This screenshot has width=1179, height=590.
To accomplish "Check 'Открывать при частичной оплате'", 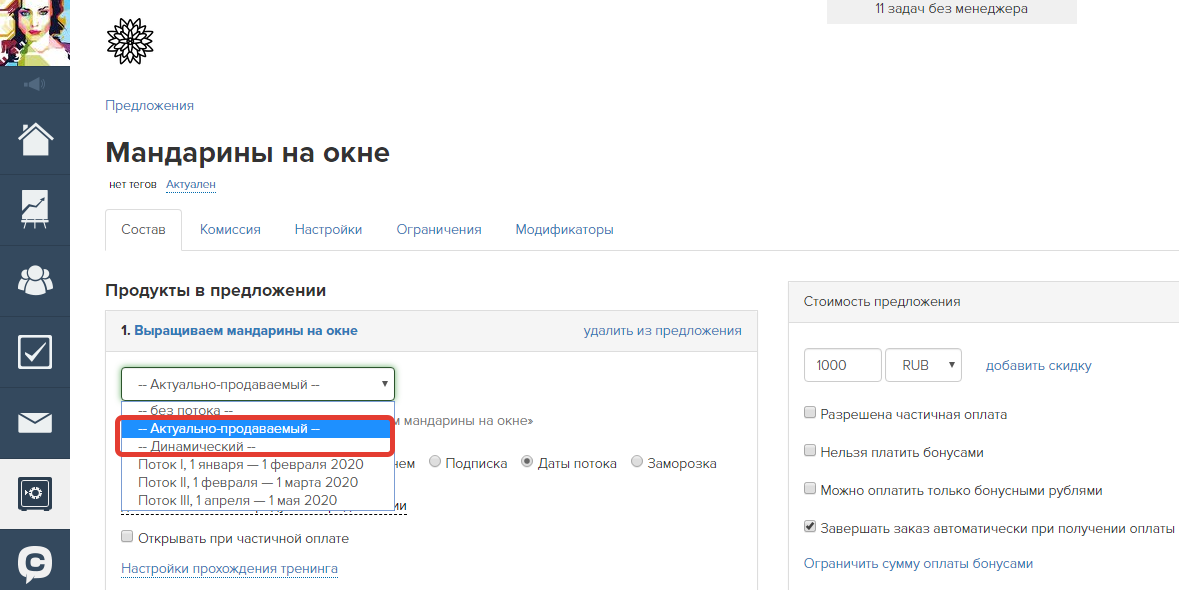I will coord(127,537).
